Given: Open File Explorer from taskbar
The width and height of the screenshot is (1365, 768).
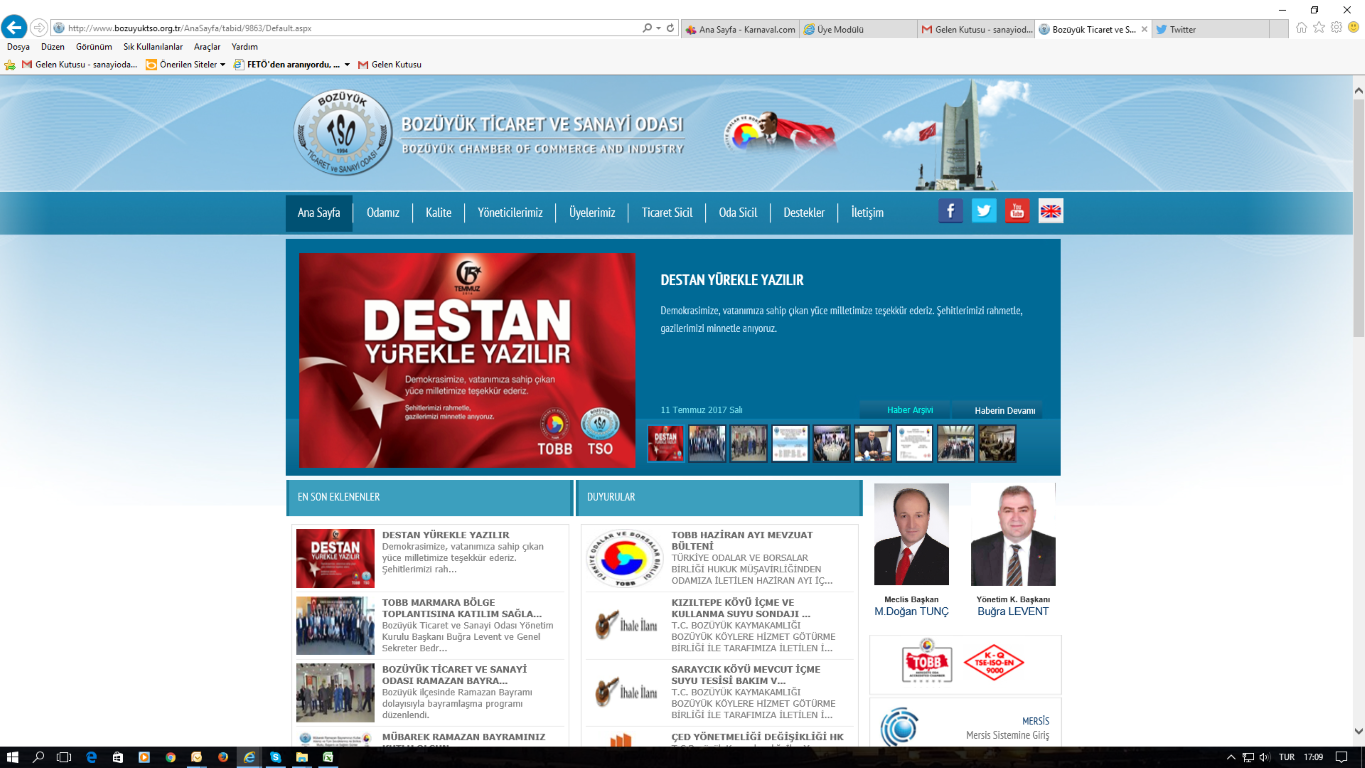Looking at the screenshot, I should tap(301, 757).
